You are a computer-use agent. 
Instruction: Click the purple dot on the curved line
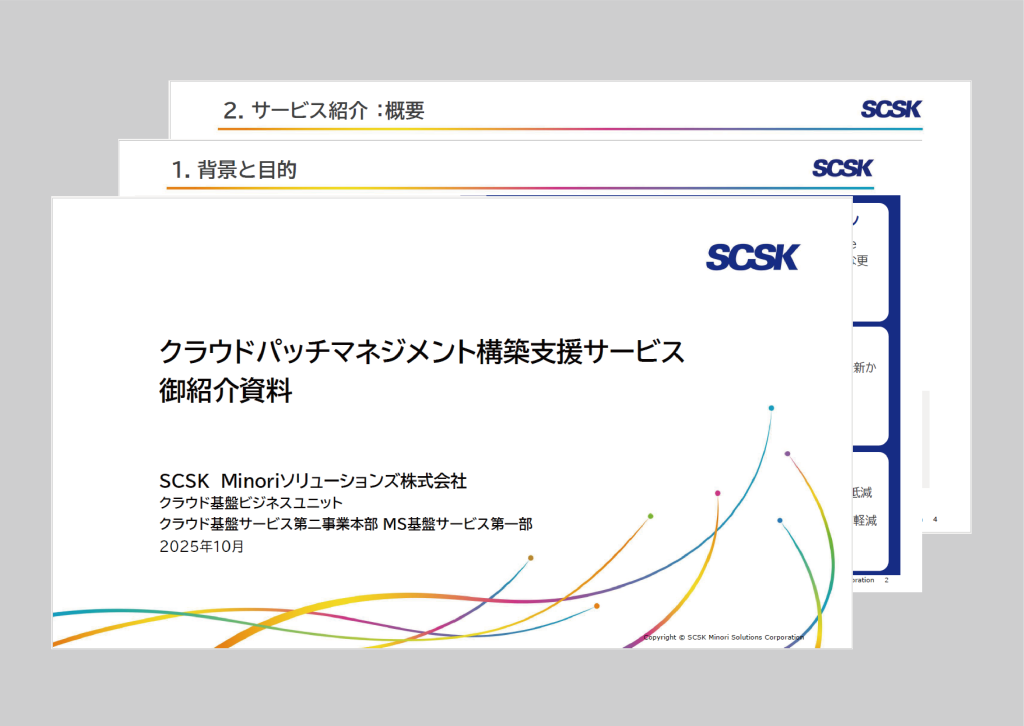point(788,454)
